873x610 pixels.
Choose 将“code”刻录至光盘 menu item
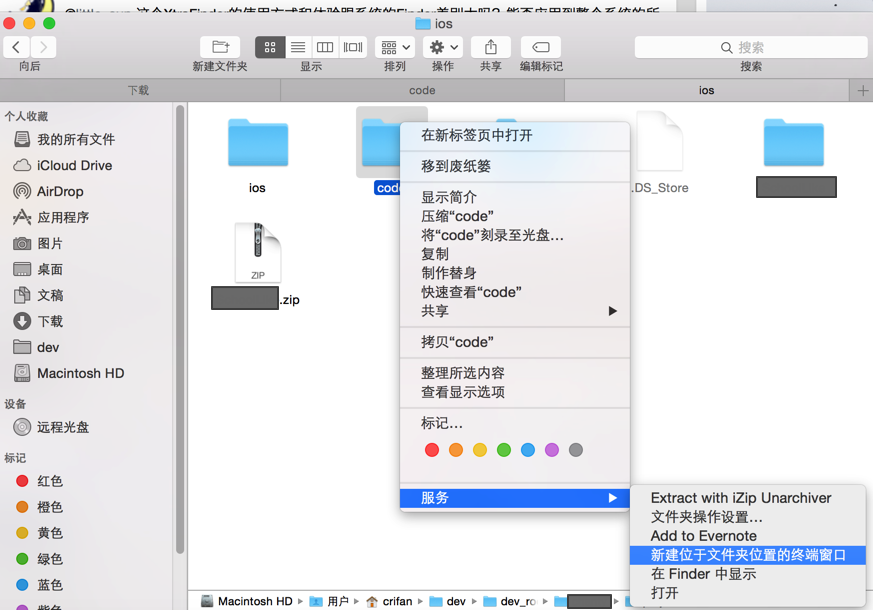point(514,235)
